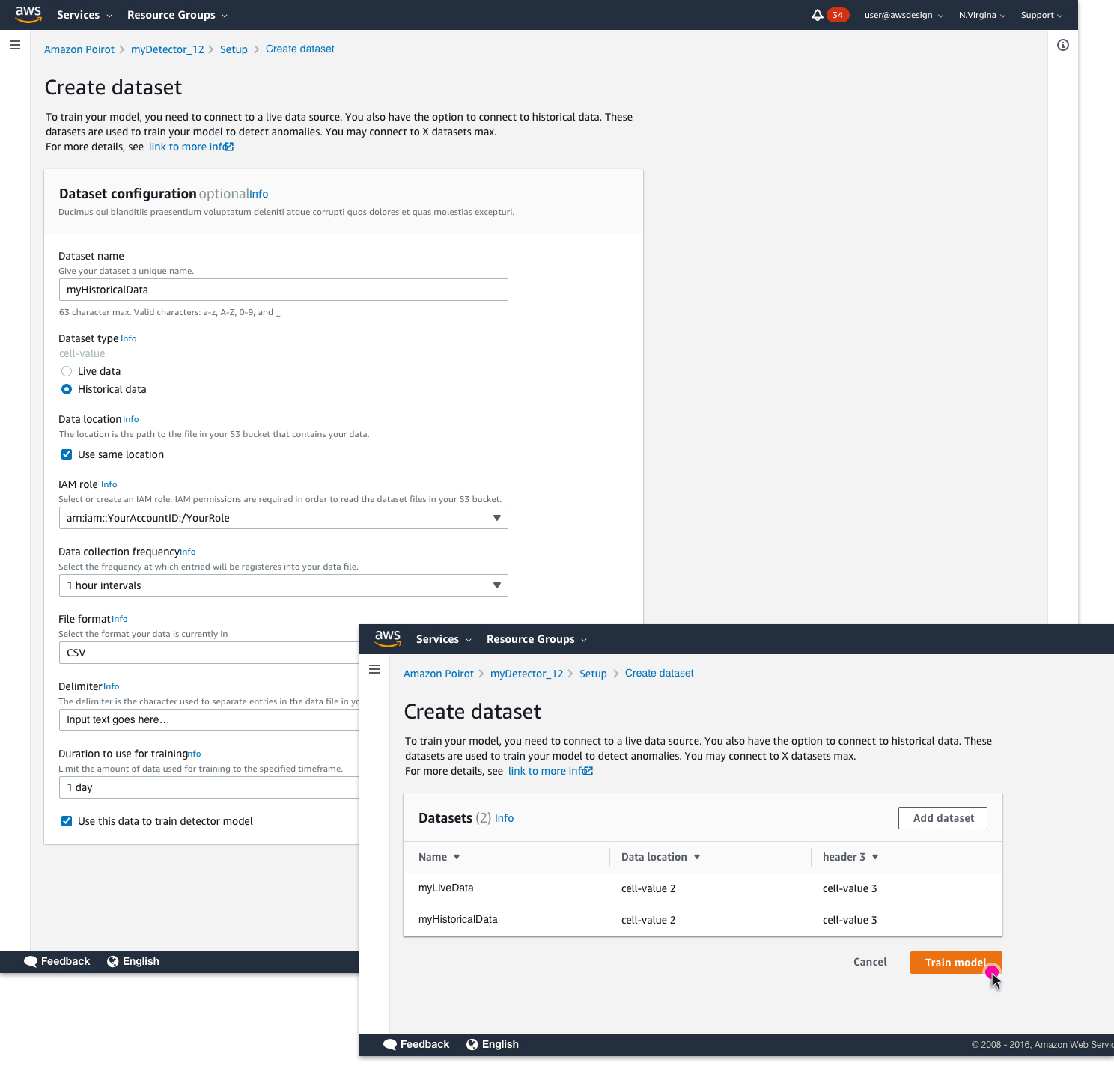Toggle Use same location checkbox

[67, 454]
